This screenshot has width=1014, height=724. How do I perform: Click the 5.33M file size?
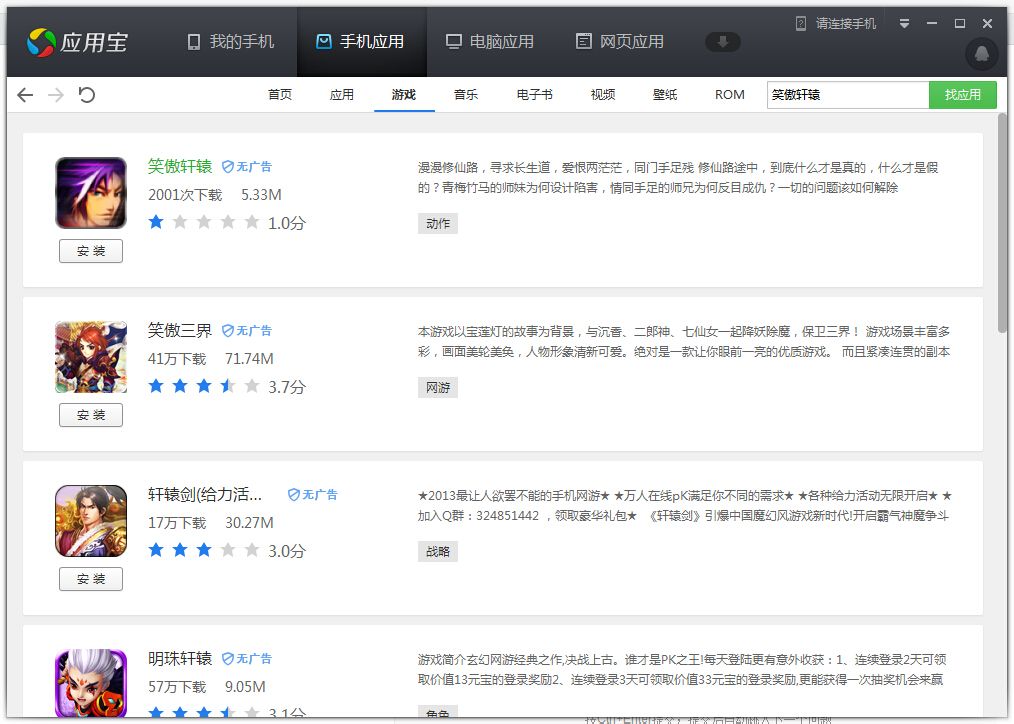(261, 195)
